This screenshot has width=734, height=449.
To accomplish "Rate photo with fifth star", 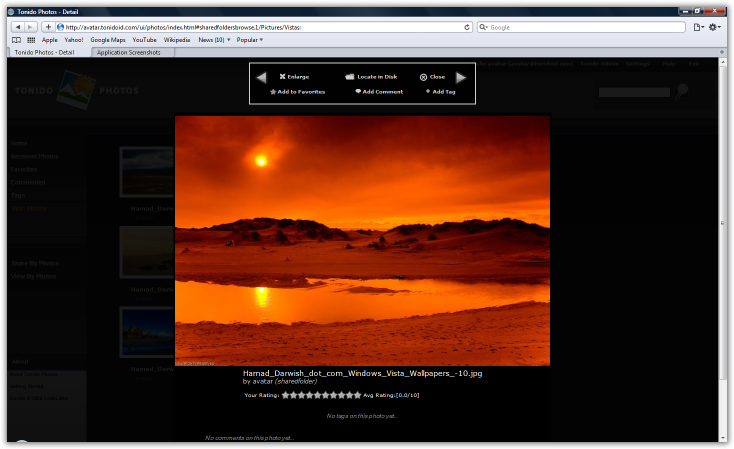I will coord(317,395).
